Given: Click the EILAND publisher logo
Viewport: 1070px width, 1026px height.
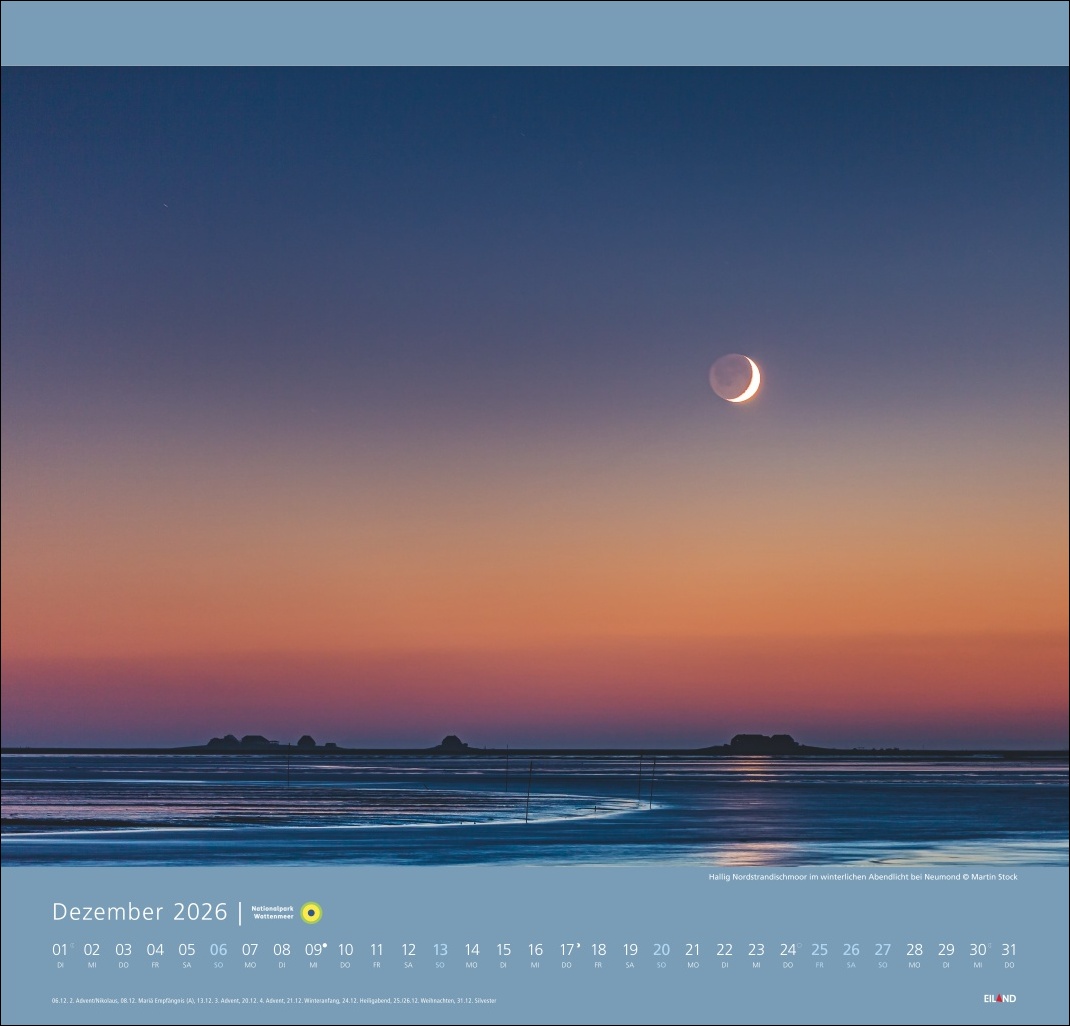Looking at the screenshot, I should (x=999, y=998).
